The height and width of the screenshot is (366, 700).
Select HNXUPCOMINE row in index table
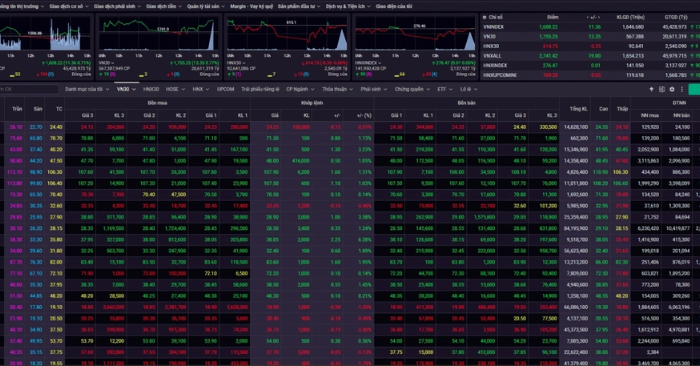point(590,75)
